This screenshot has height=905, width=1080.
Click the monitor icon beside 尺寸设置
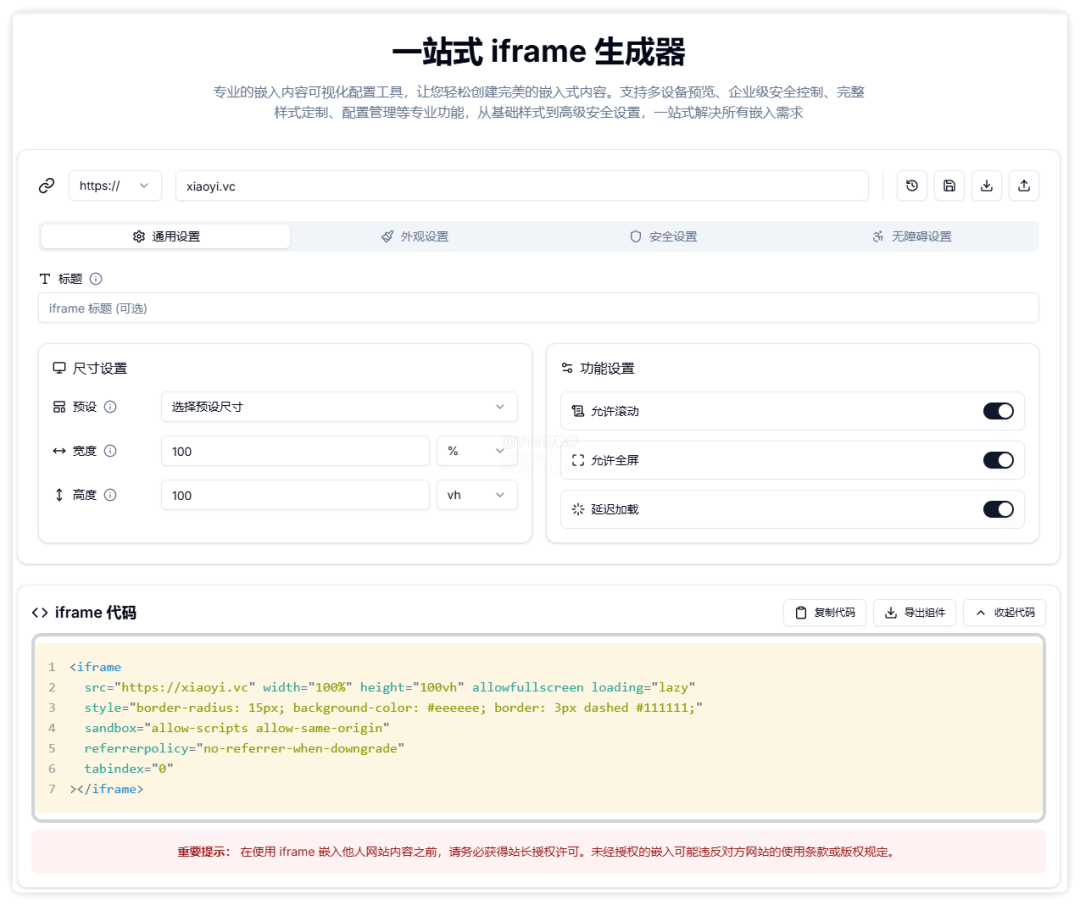[59, 368]
